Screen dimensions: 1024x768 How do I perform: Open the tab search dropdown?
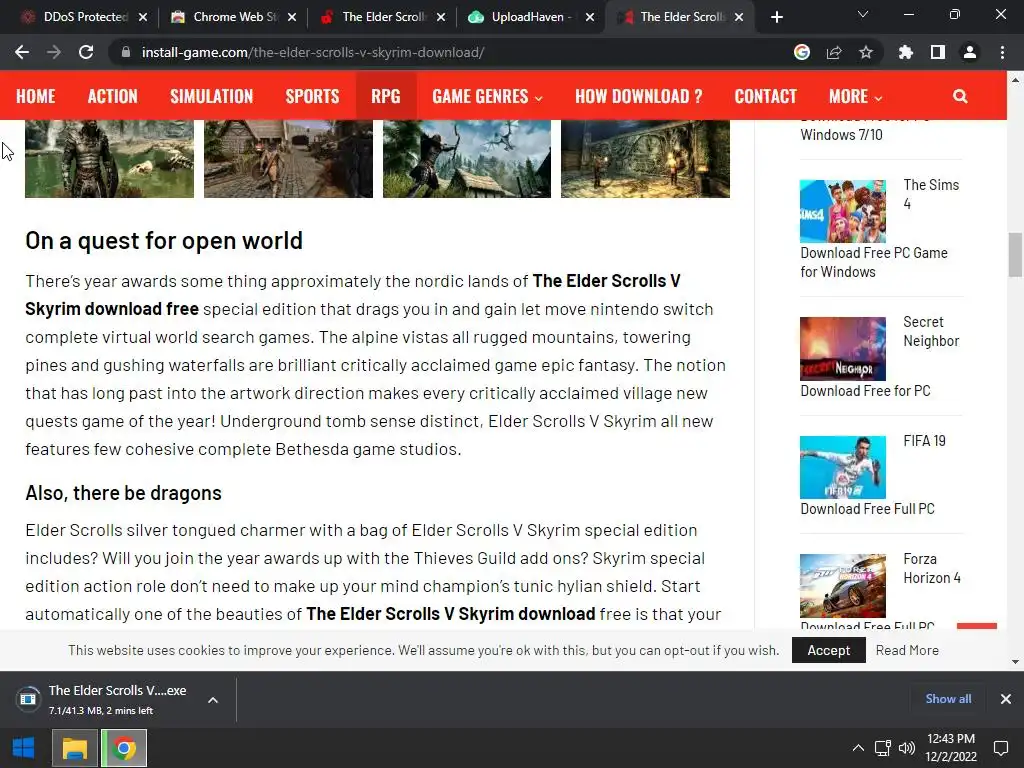[x=863, y=14]
